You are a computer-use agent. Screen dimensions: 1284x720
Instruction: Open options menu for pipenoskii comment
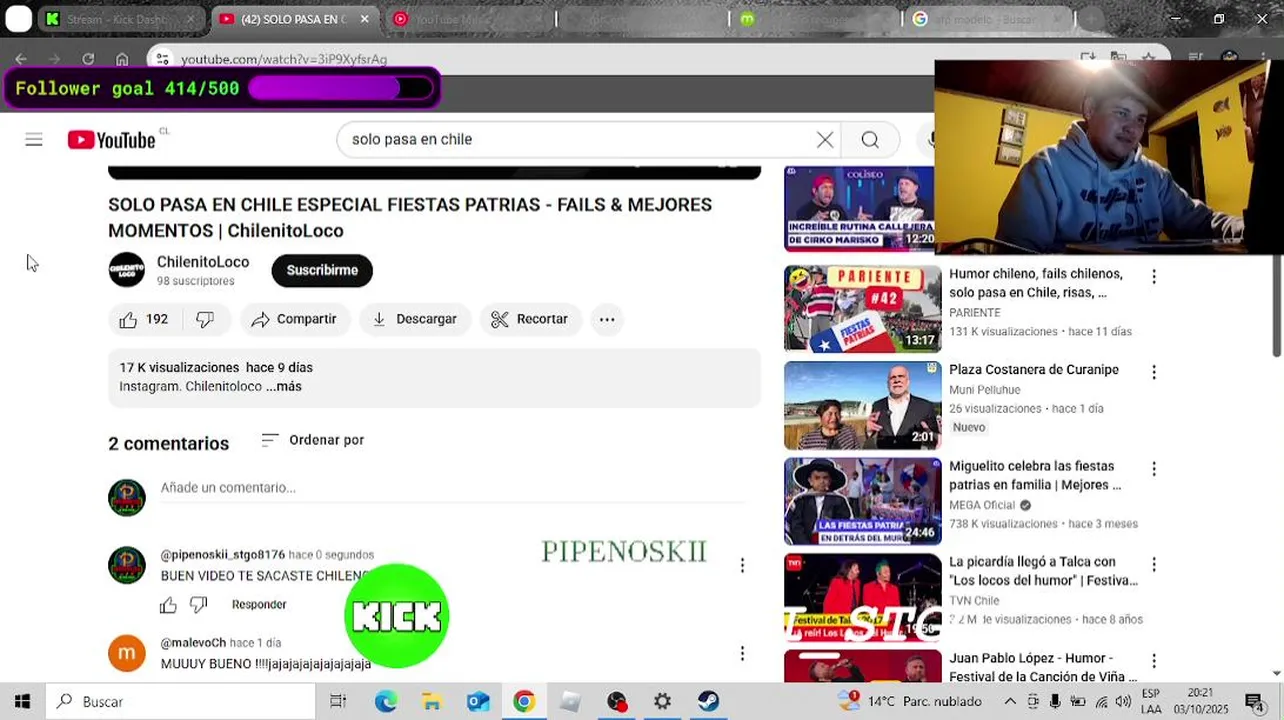pos(742,565)
